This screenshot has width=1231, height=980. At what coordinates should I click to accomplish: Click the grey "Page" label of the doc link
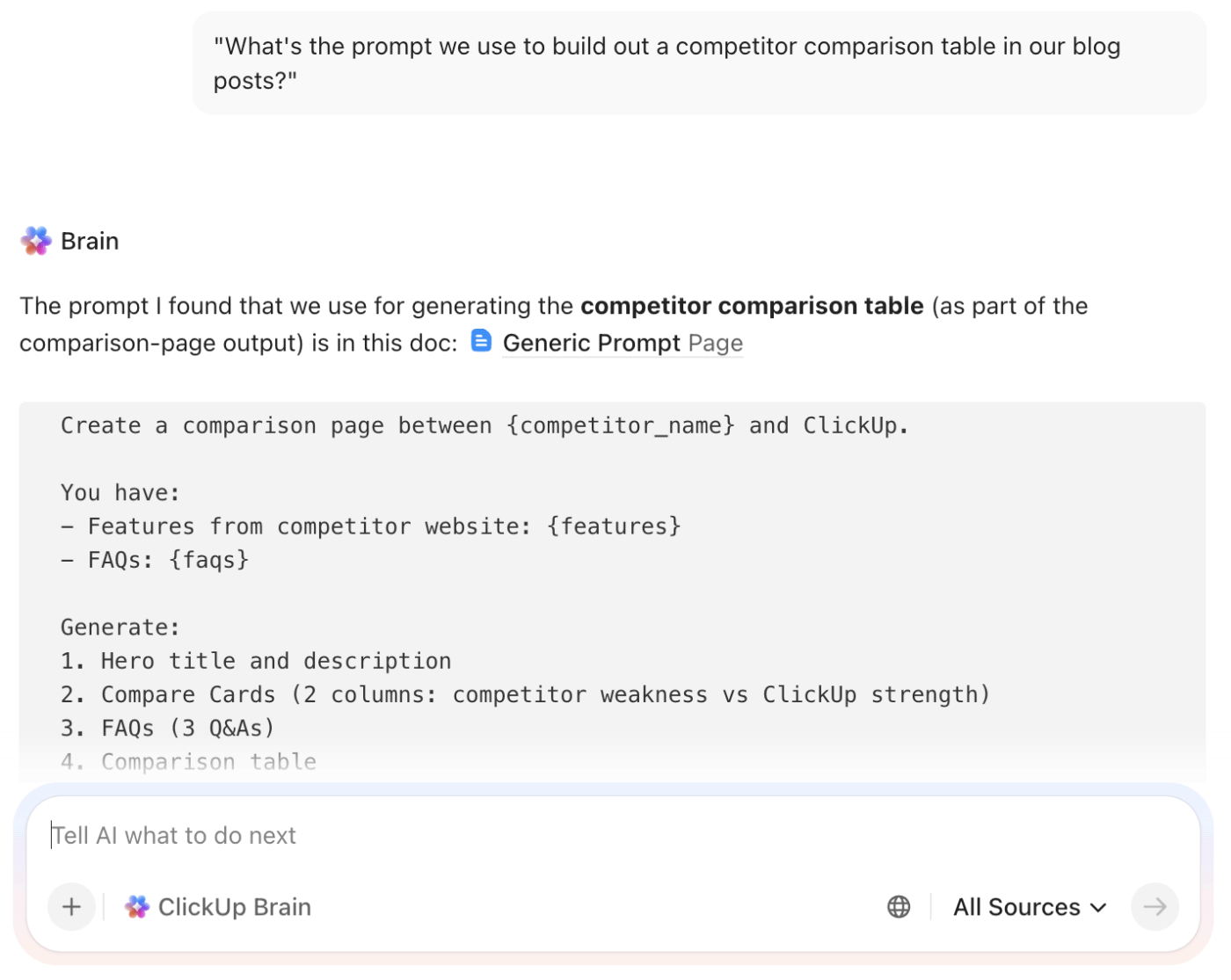click(716, 343)
